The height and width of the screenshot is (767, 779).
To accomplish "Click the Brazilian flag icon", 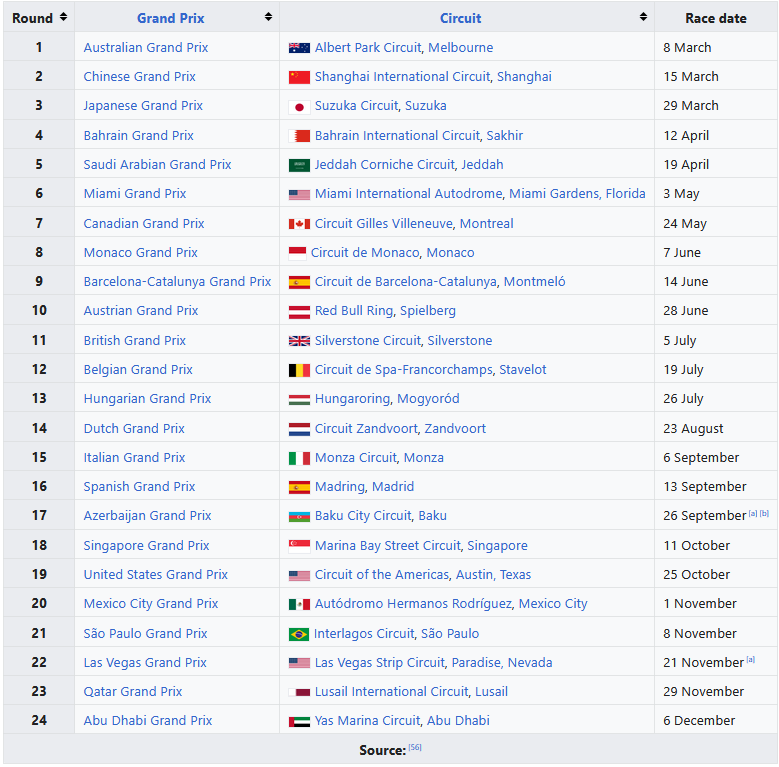I will pyautogui.click(x=299, y=634).
